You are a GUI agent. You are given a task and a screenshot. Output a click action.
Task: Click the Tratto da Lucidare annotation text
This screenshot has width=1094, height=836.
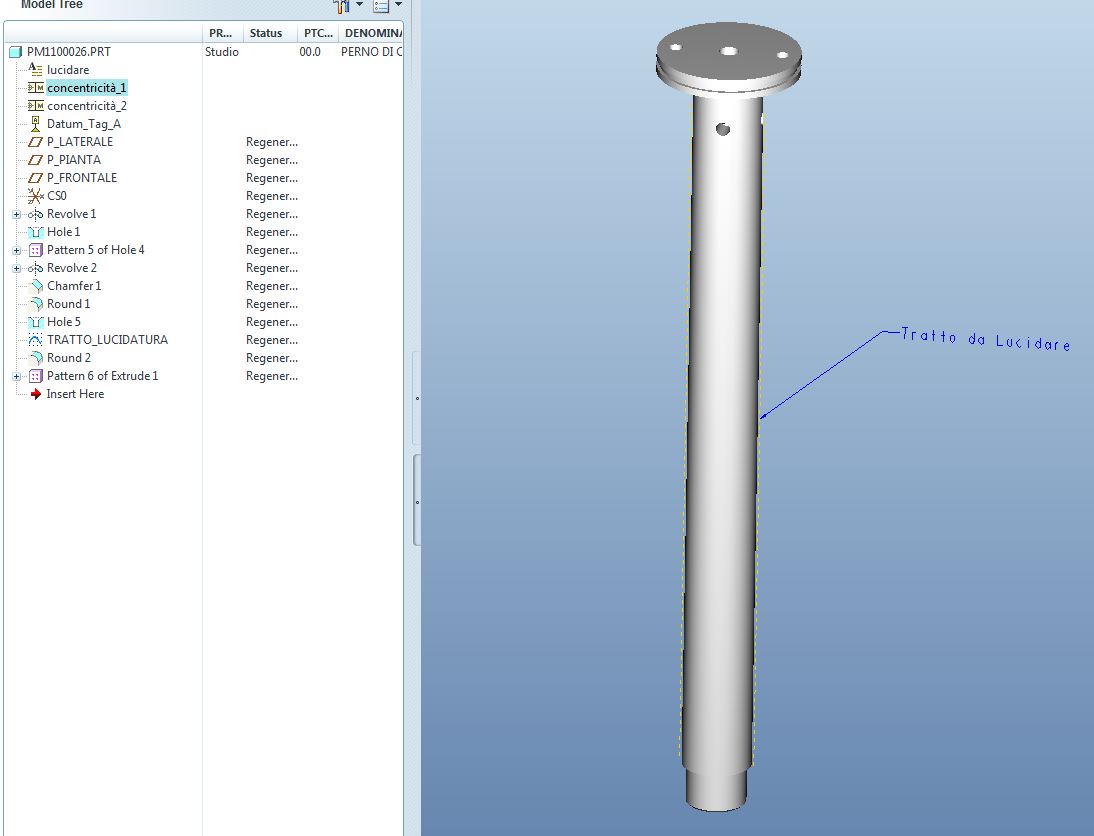985,339
